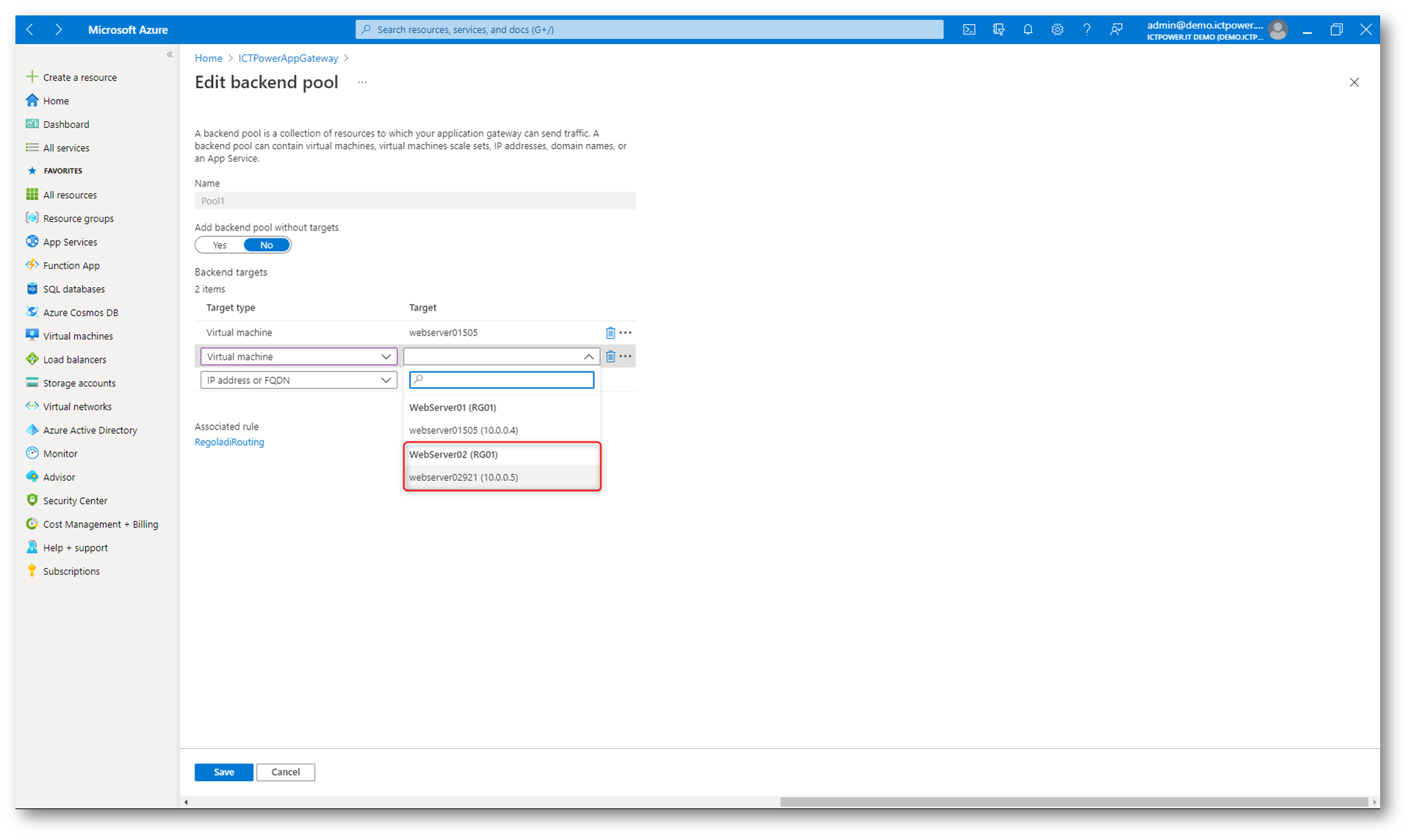This screenshot has width=1411, height=840.
Task: Click the WebServer01 (RG01) group header
Action: pyautogui.click(x=452, y=408)
